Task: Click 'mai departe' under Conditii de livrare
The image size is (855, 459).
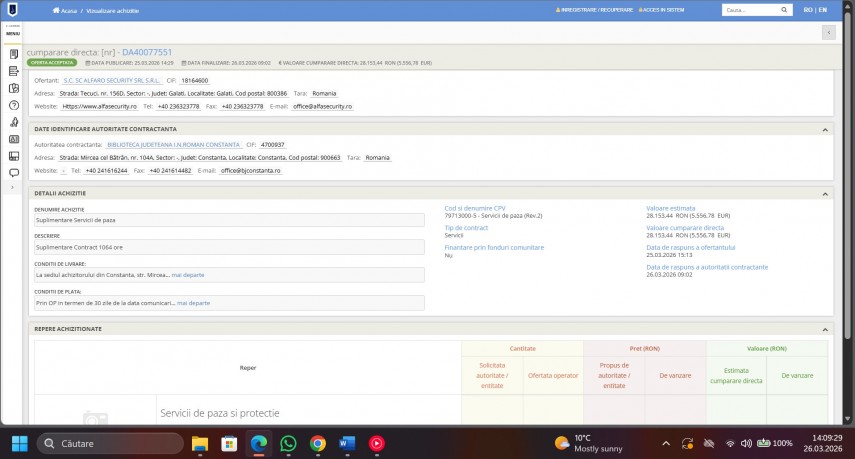Action: click(x=188, y=273)
